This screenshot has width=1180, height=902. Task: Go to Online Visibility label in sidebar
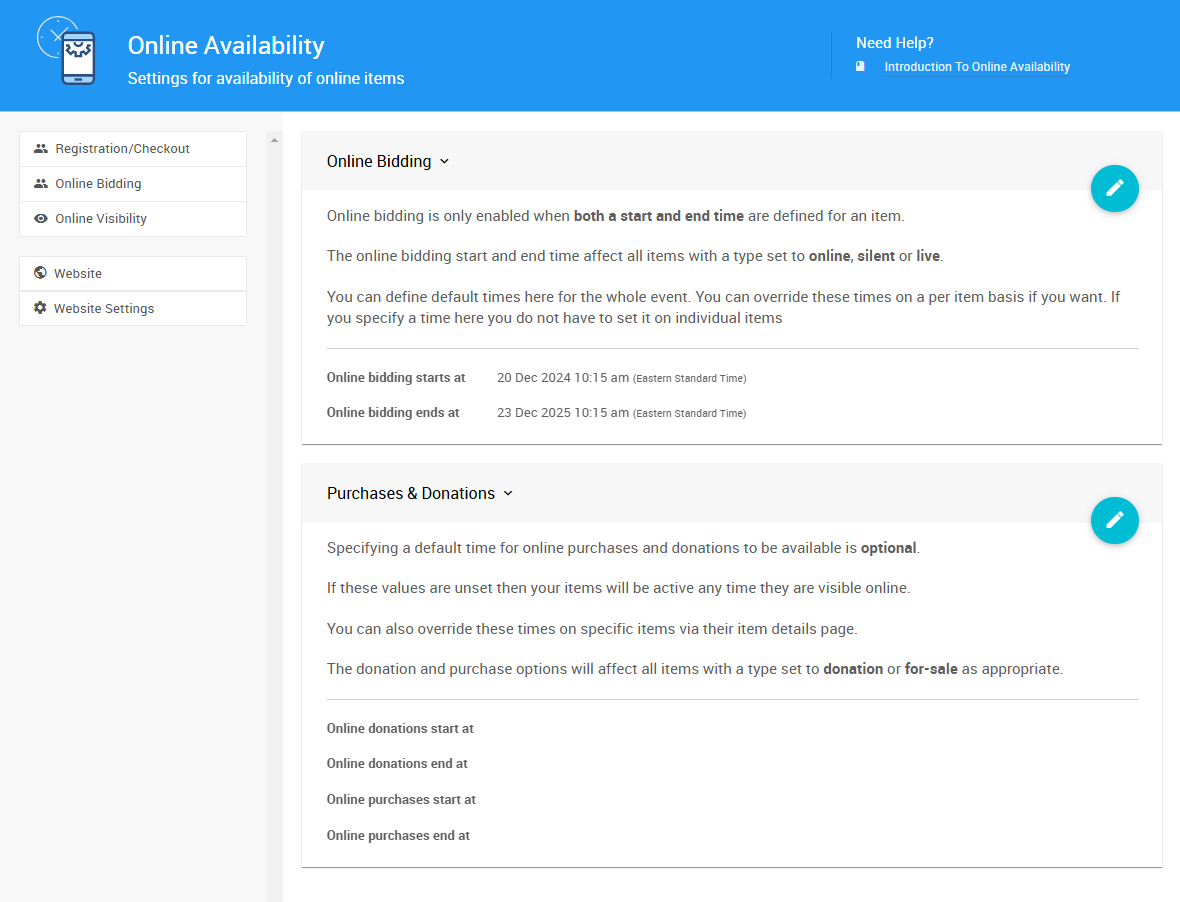tap(101, 219)
